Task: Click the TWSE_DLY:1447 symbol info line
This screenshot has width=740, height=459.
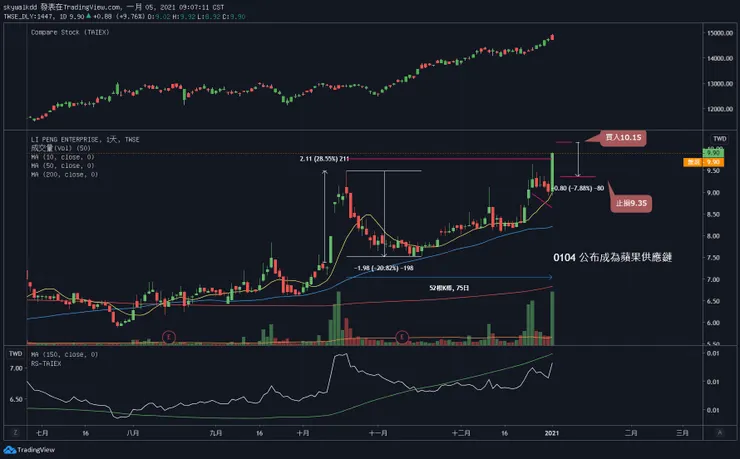Action: pos(124,17)
